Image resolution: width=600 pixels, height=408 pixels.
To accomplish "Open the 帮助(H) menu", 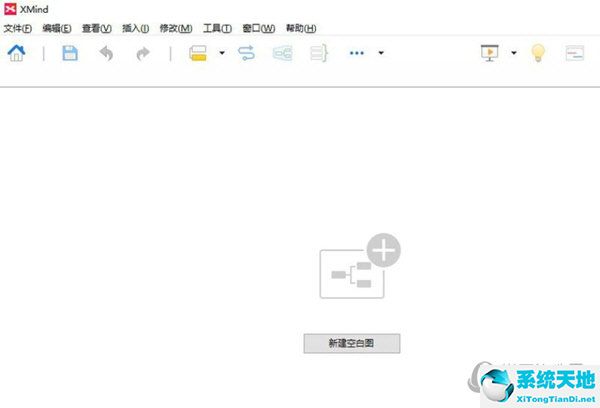I will [301, 28].
